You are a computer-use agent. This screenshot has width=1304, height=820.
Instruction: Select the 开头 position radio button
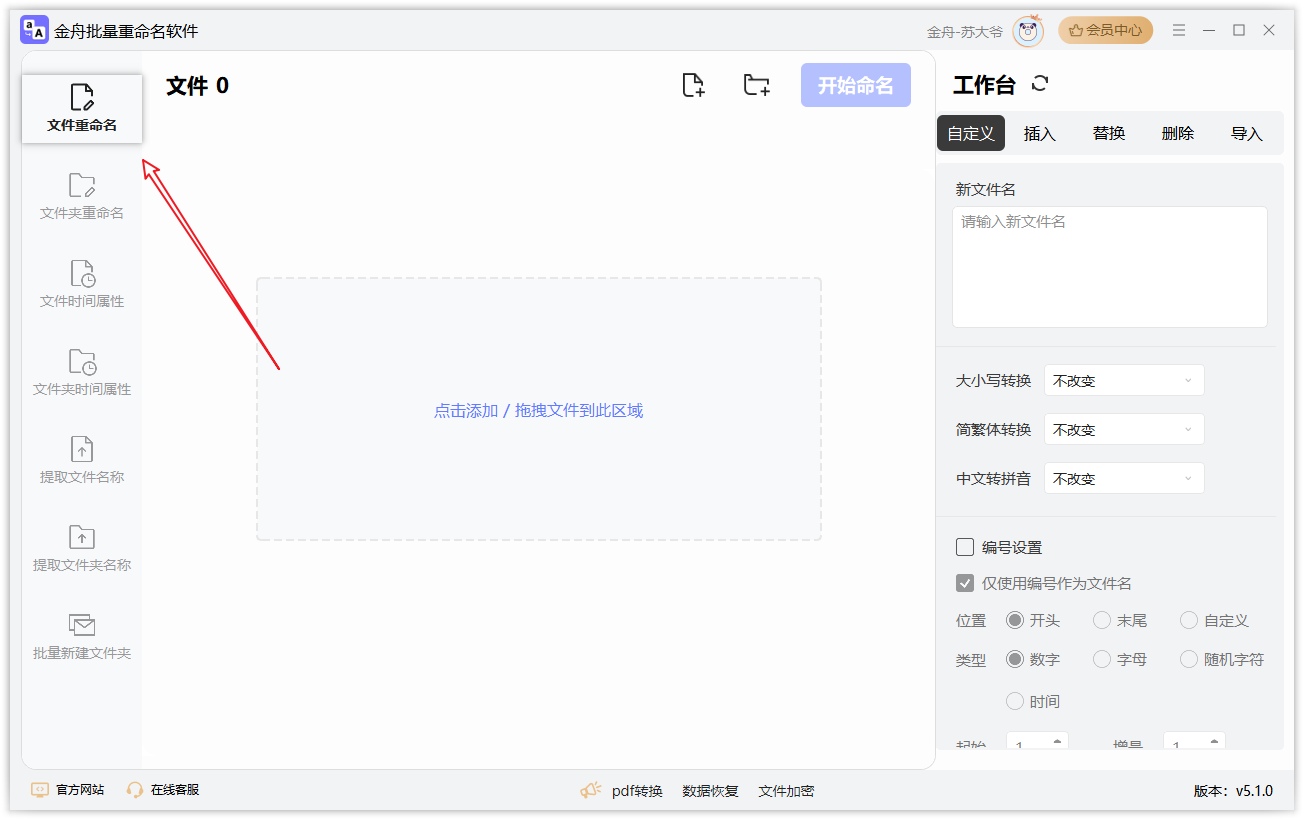click(1015, 620)
